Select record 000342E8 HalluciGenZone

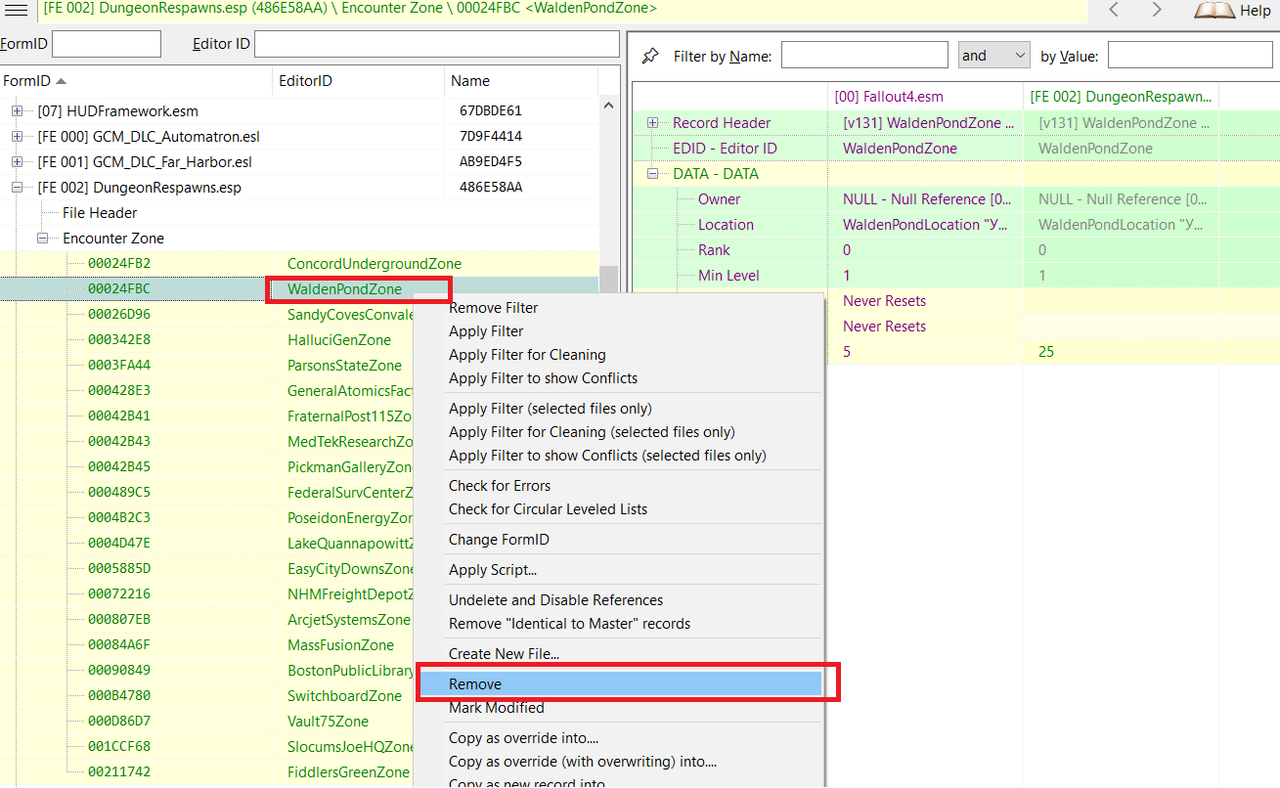tap(207, 340)
